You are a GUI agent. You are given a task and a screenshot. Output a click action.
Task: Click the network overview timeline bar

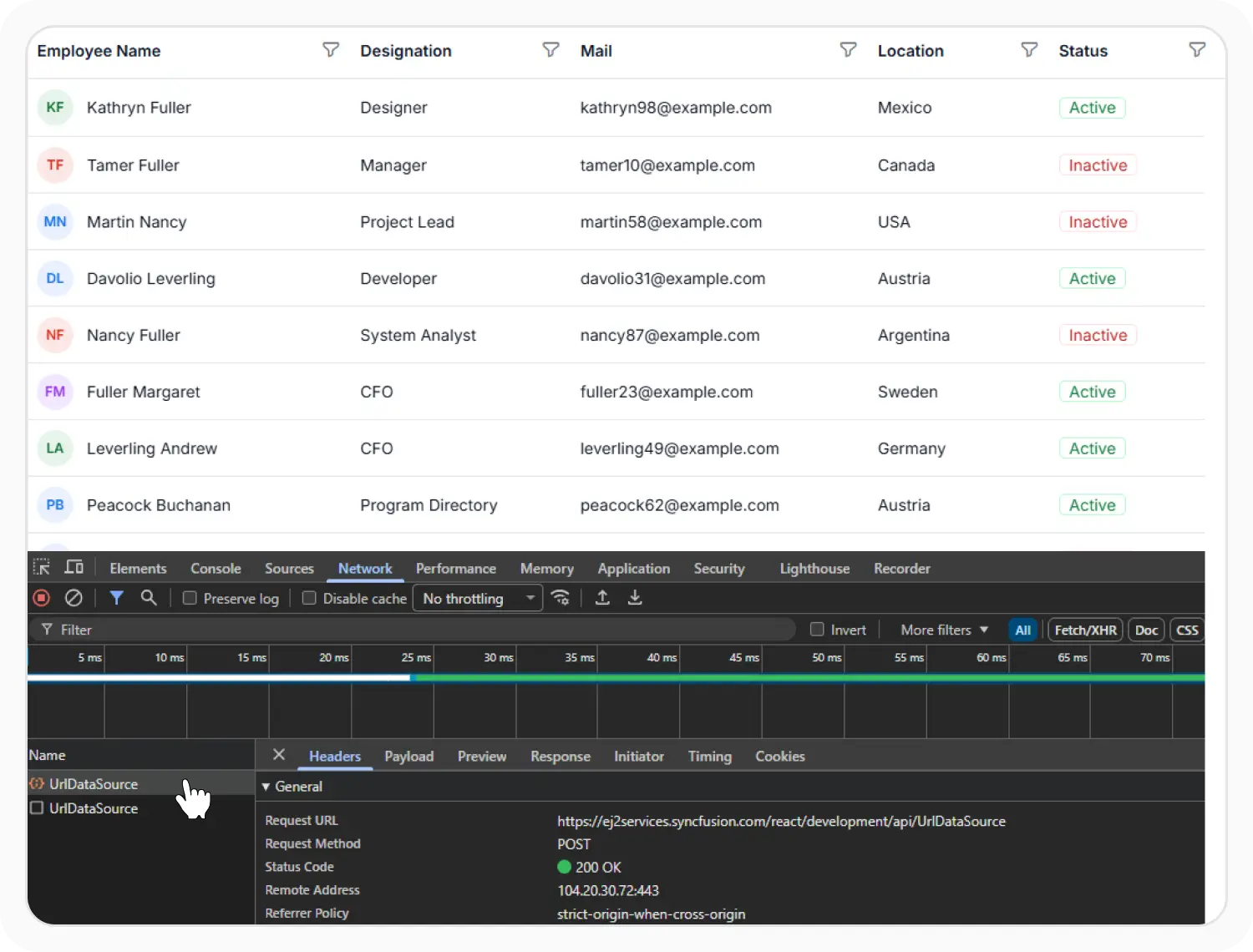click(616, 678)
